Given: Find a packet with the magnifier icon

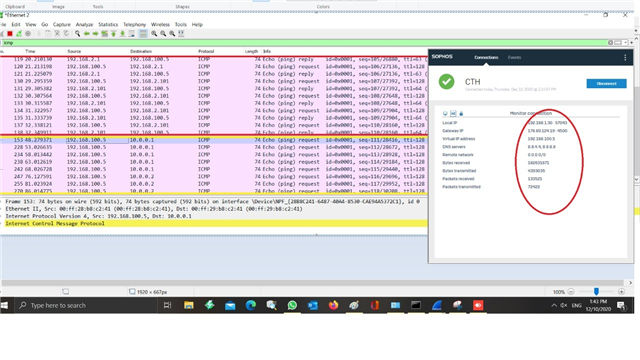Looking at the screenshot, I should pyautogui.click(x=77, y=34).
